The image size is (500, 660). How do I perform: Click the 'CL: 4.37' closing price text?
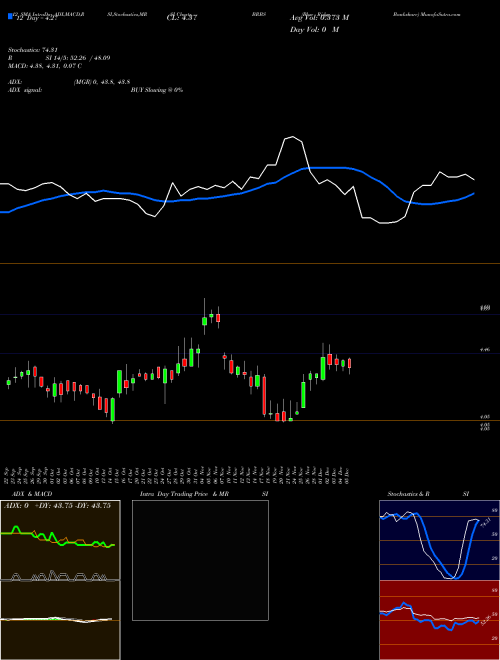182,18
